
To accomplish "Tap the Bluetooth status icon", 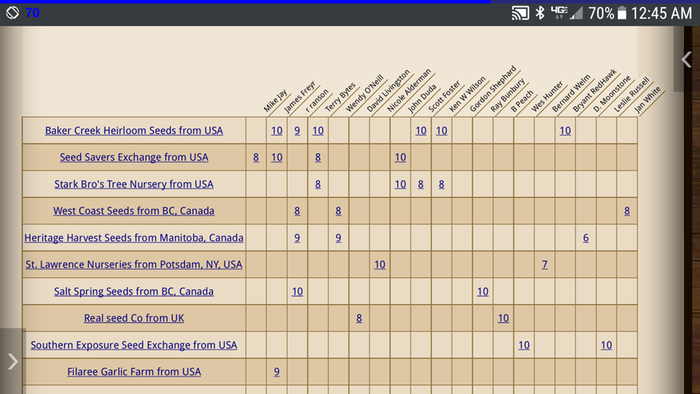I will [x=540, y=13].
